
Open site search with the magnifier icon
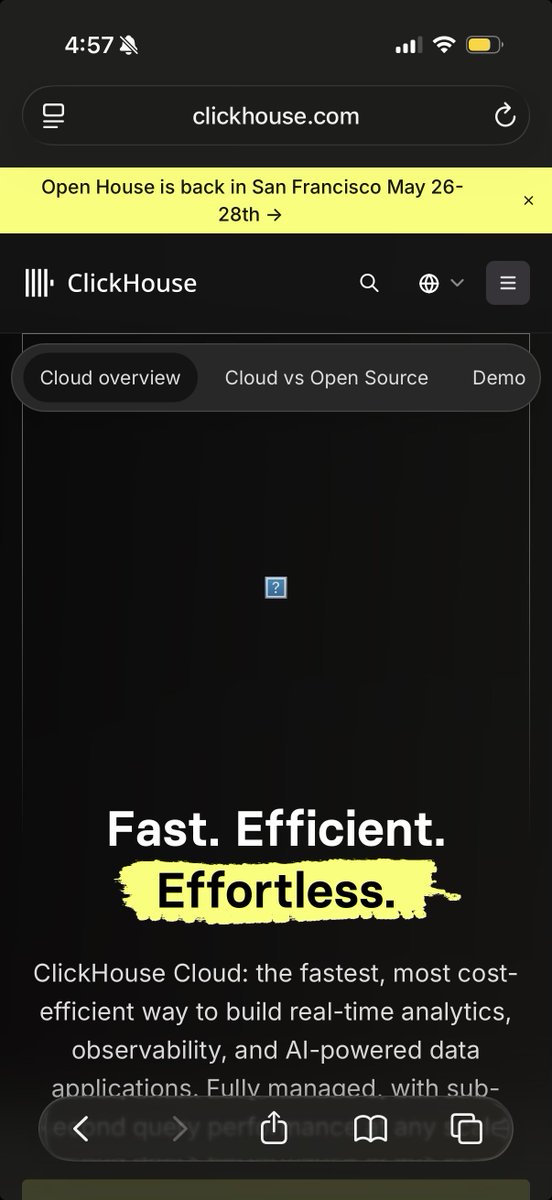(x=369, y=283)
